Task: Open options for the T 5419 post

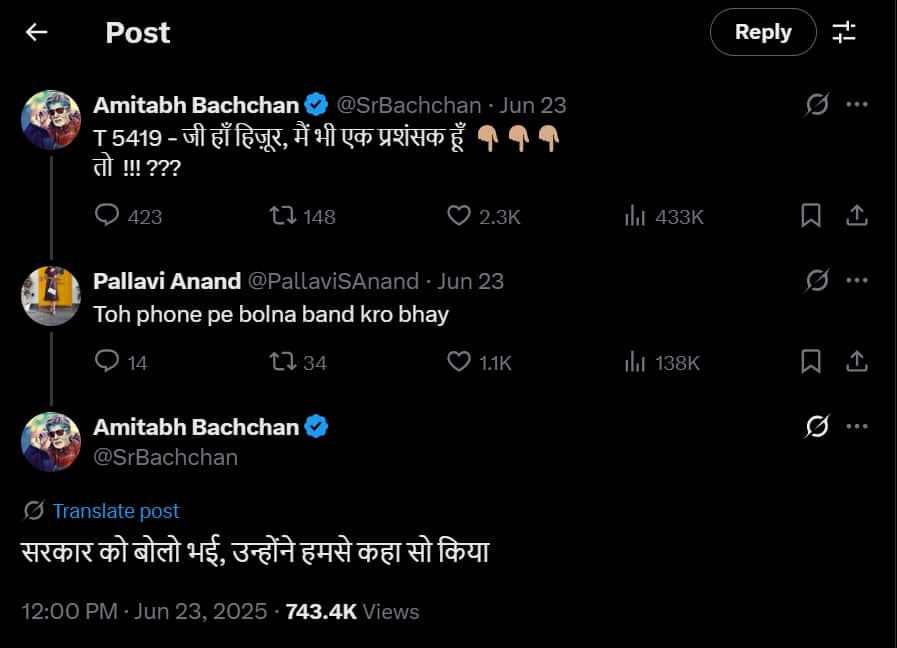Action: pyautogui.click(x=858, y=104)
